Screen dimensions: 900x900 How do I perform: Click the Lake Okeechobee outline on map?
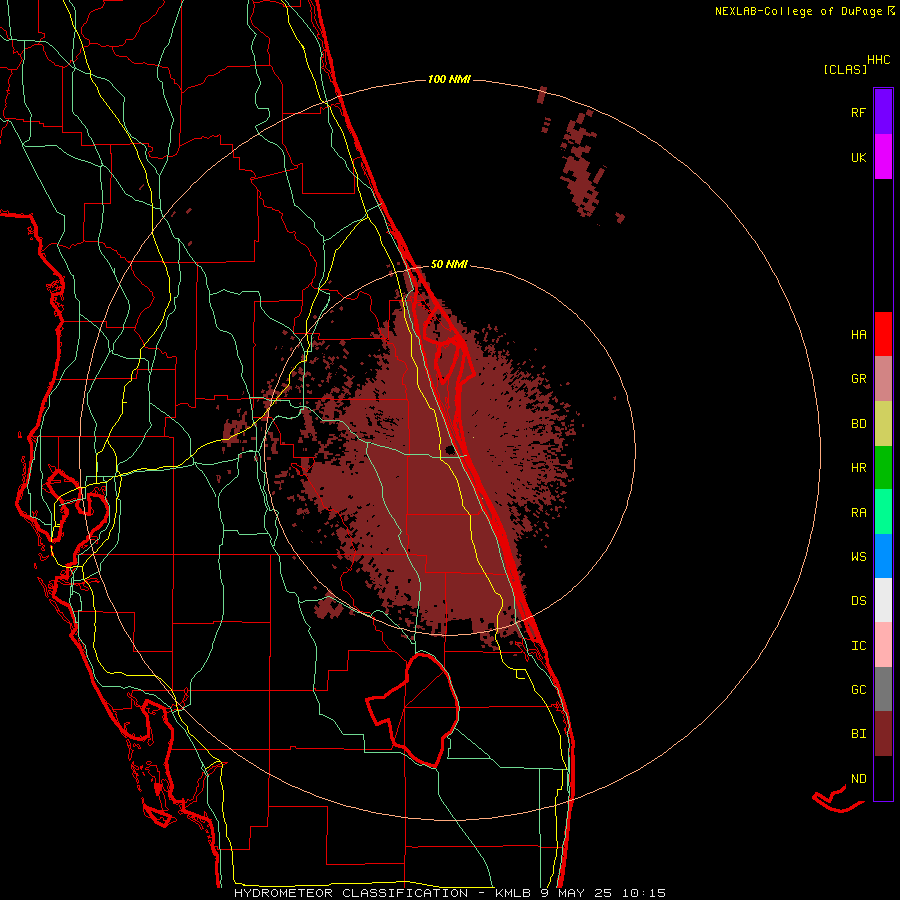point(415,709)
